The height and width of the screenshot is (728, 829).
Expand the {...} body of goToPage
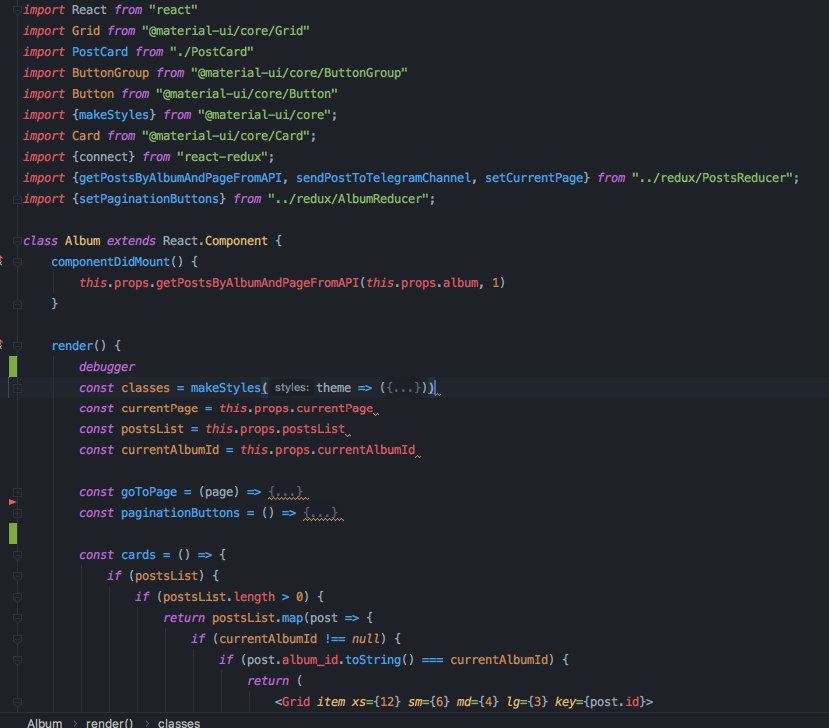click(285, 492)
